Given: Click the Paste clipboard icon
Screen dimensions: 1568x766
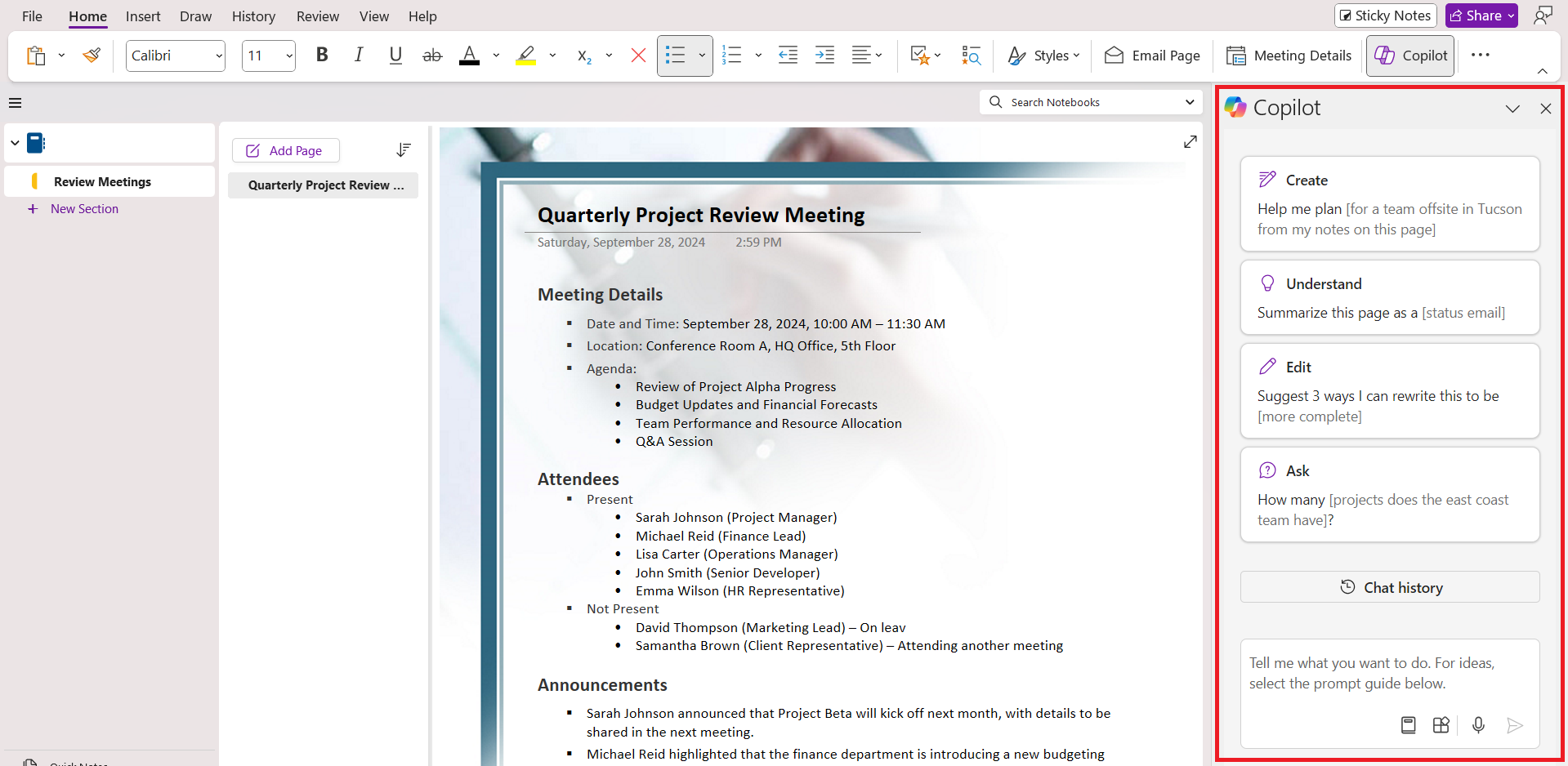Looking at the screenshot, I should point(36,56).
